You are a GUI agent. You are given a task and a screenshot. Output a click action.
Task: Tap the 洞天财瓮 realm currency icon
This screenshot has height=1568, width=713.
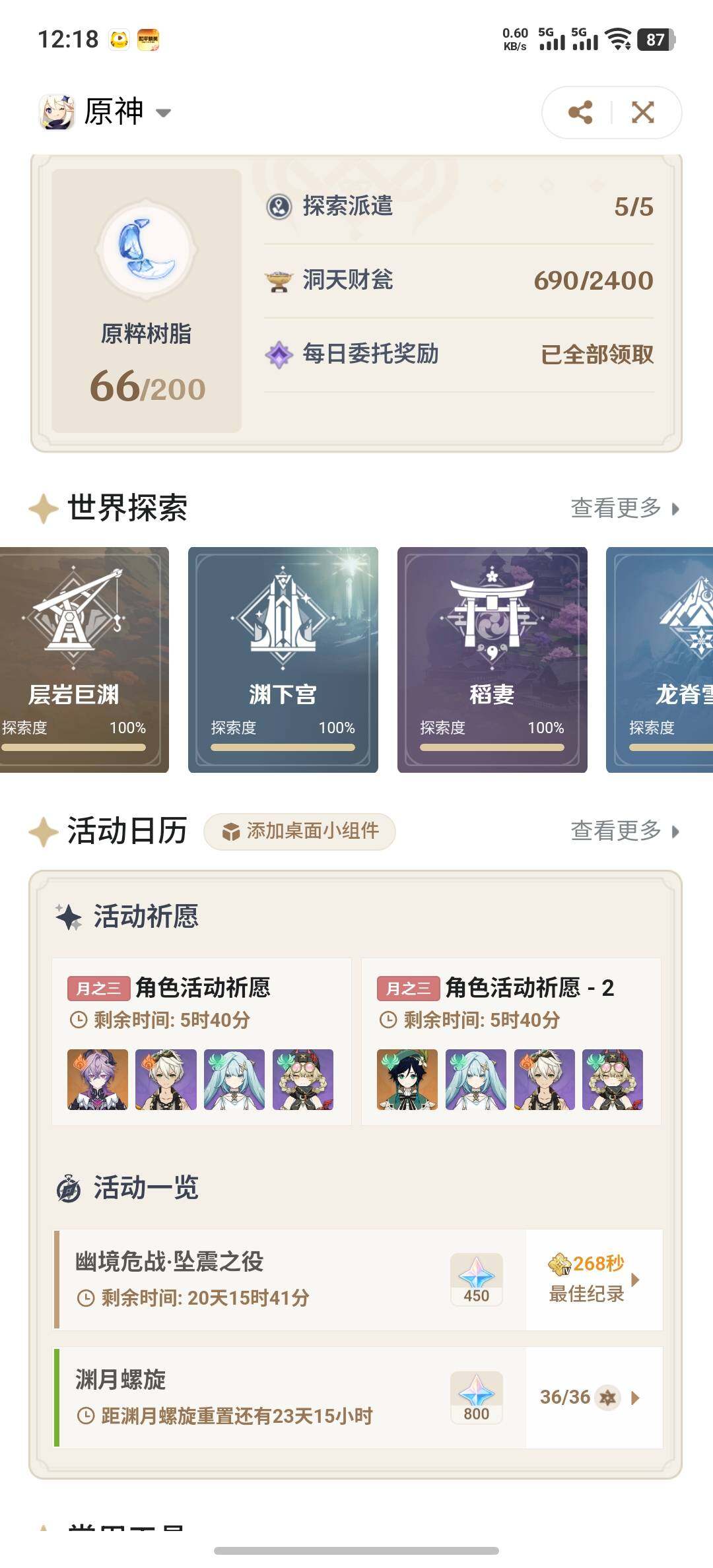point(279,281)
